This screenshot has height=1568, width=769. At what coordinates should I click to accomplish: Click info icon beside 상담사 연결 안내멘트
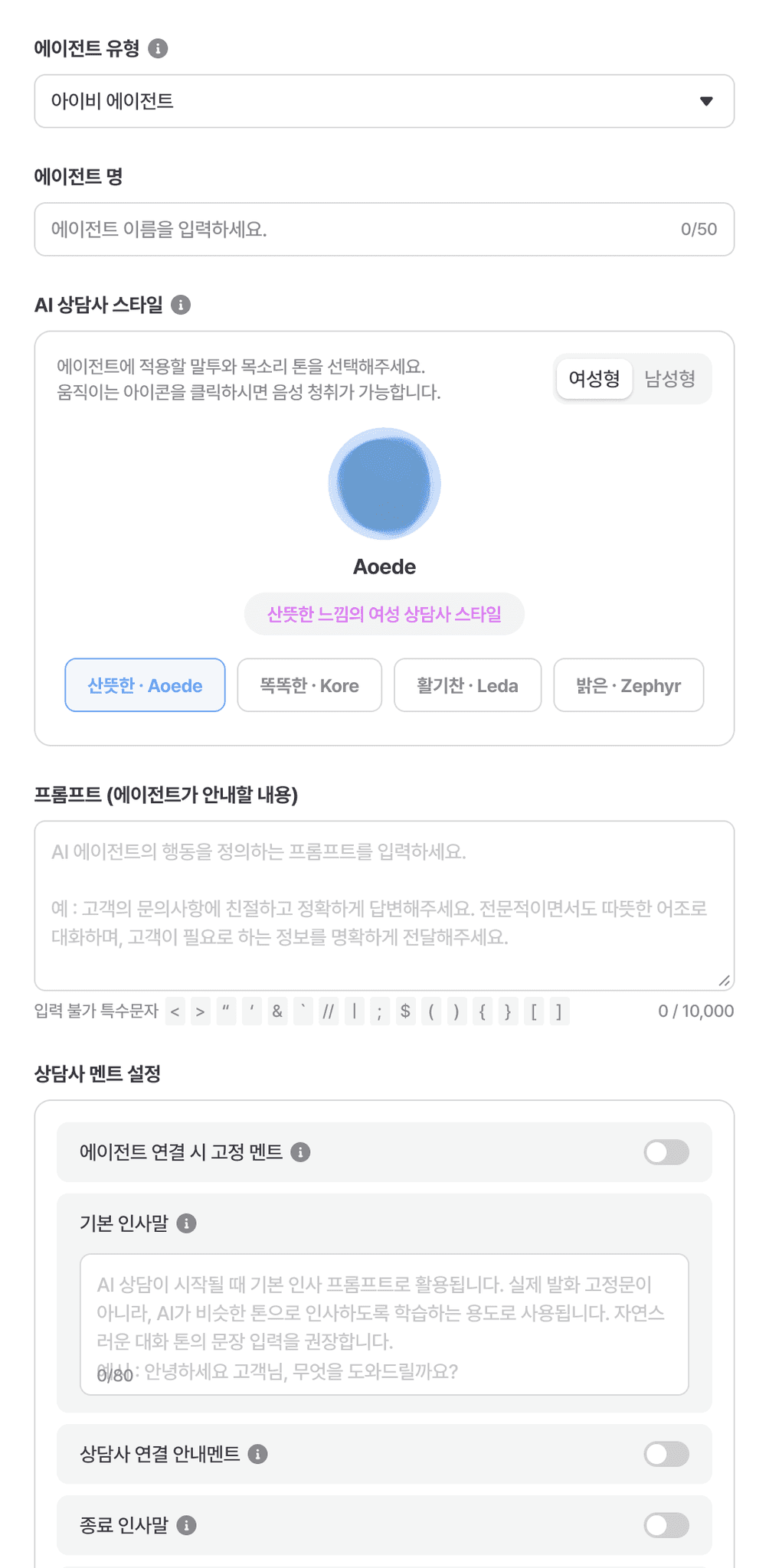(x=258, y=1454)
